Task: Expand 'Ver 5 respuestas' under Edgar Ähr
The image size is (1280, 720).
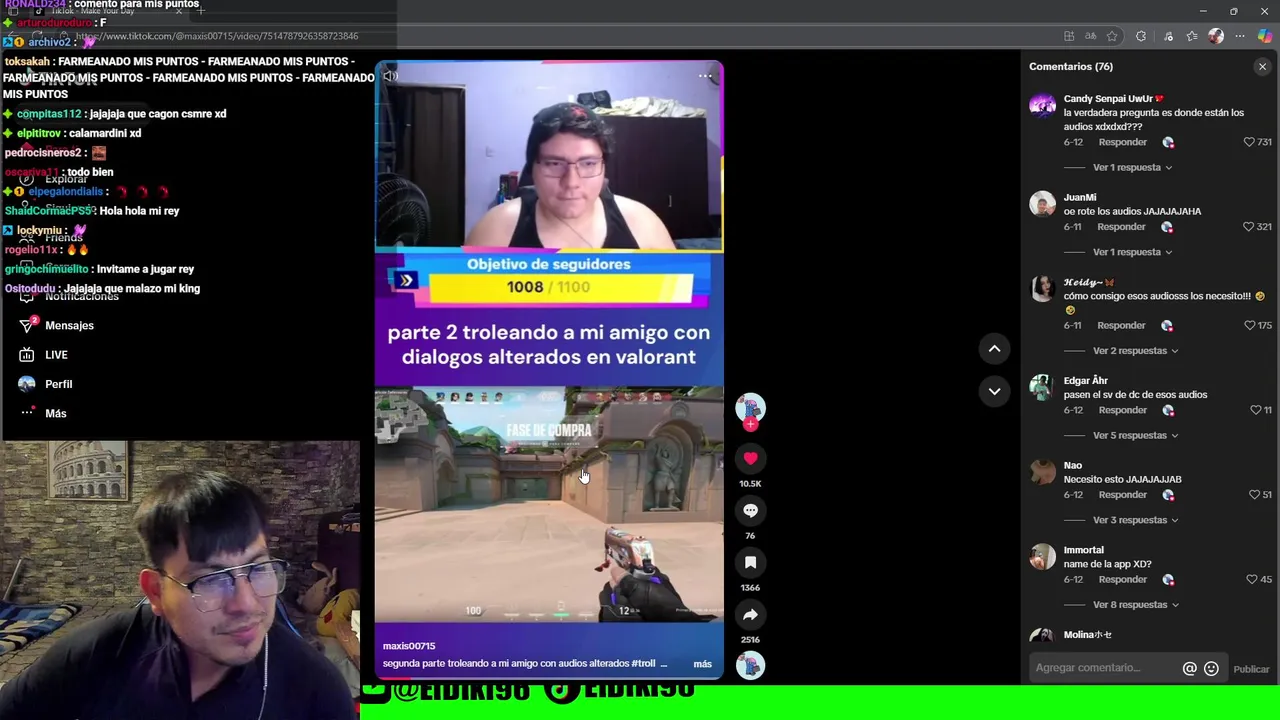Action: tap(1135, 435)
